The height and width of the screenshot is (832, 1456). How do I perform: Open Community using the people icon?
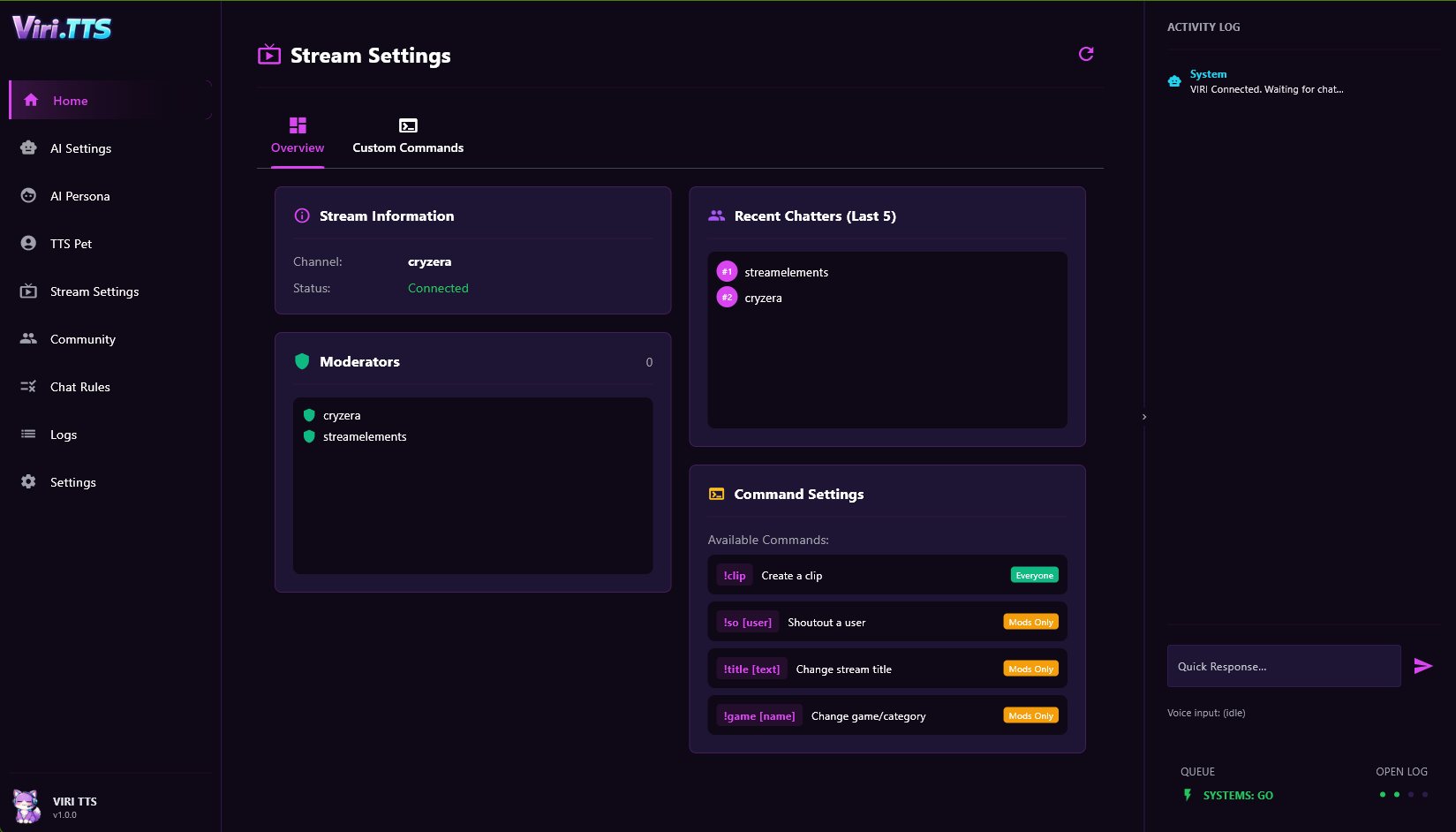click(28, 338)
